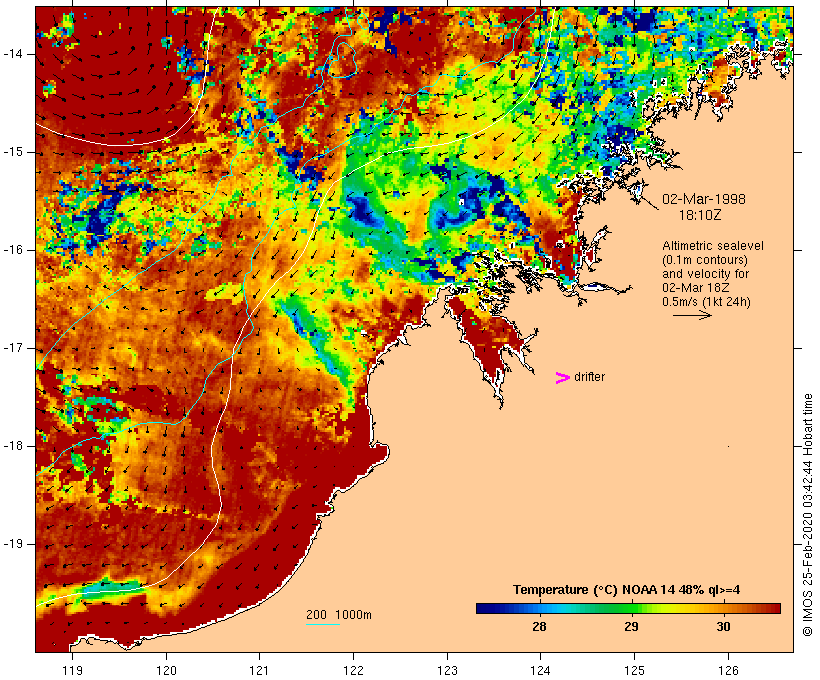
Task: Click the longitude axis label 126
Action: [728, 670]
